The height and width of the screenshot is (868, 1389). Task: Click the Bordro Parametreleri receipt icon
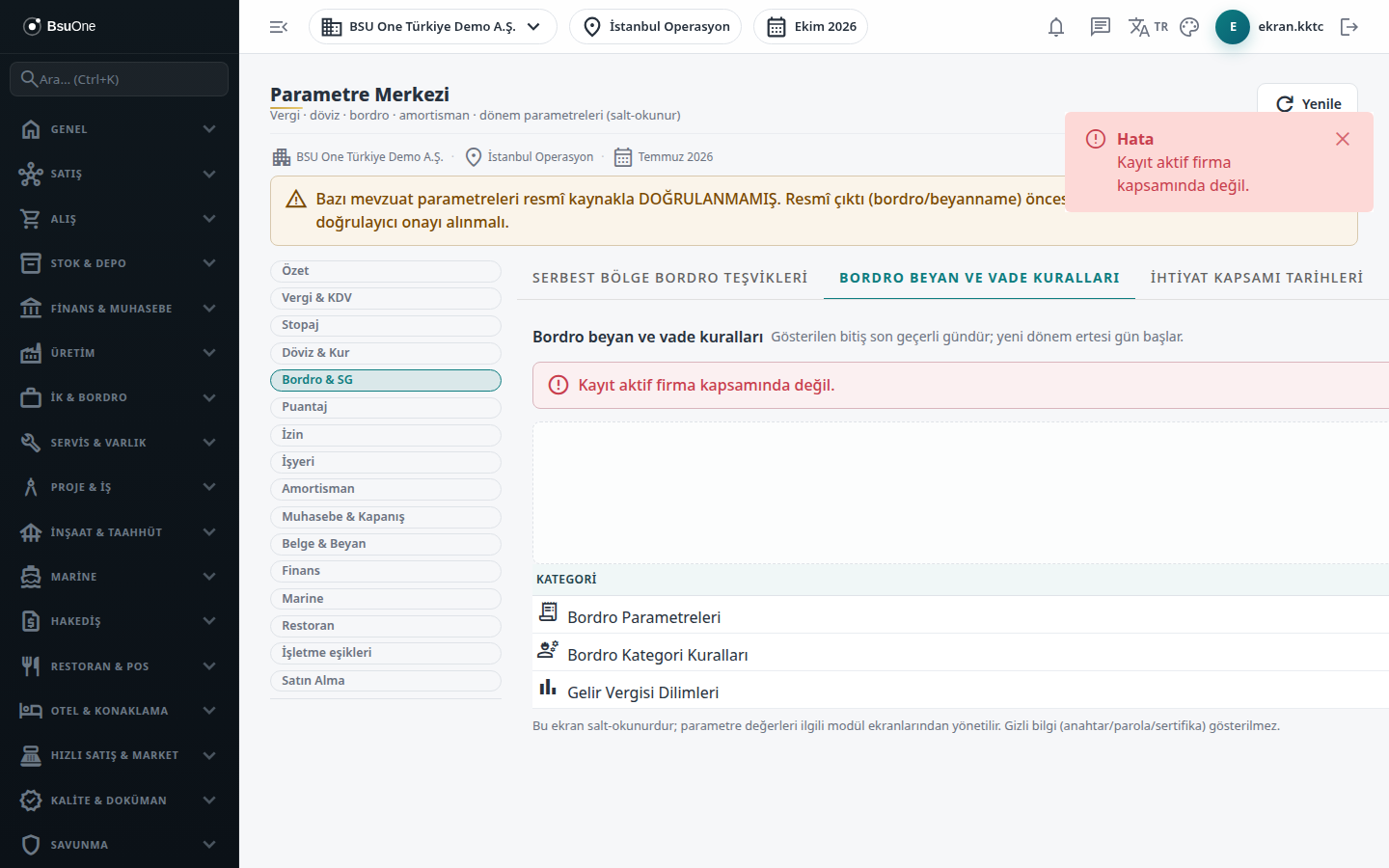pyautogui.click(x=548, y=611)
